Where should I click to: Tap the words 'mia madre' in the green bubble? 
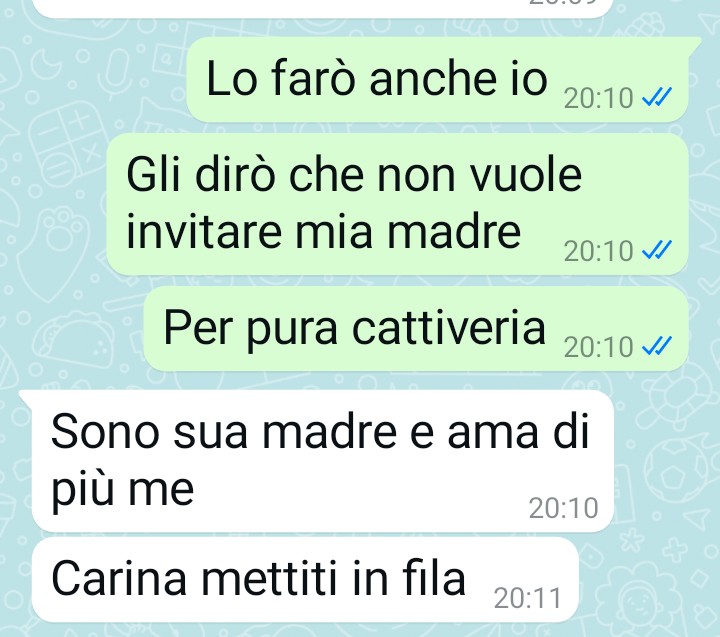(x=407, y=232)
